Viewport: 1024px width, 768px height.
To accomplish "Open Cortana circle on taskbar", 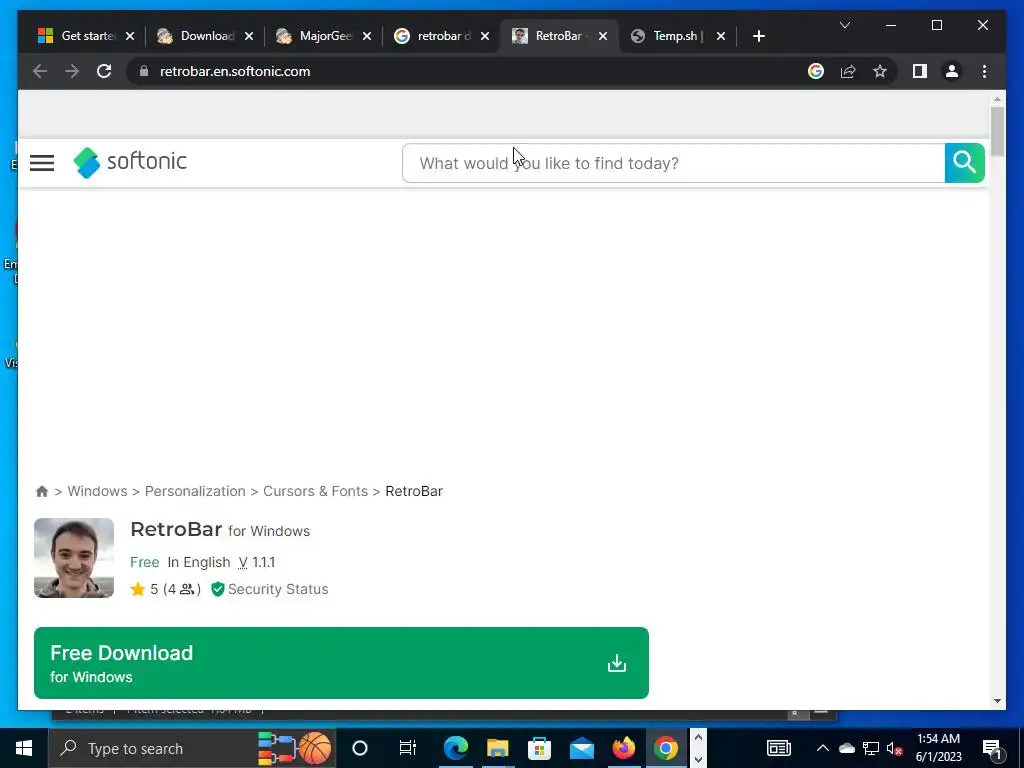I will [x=360, y=748].
